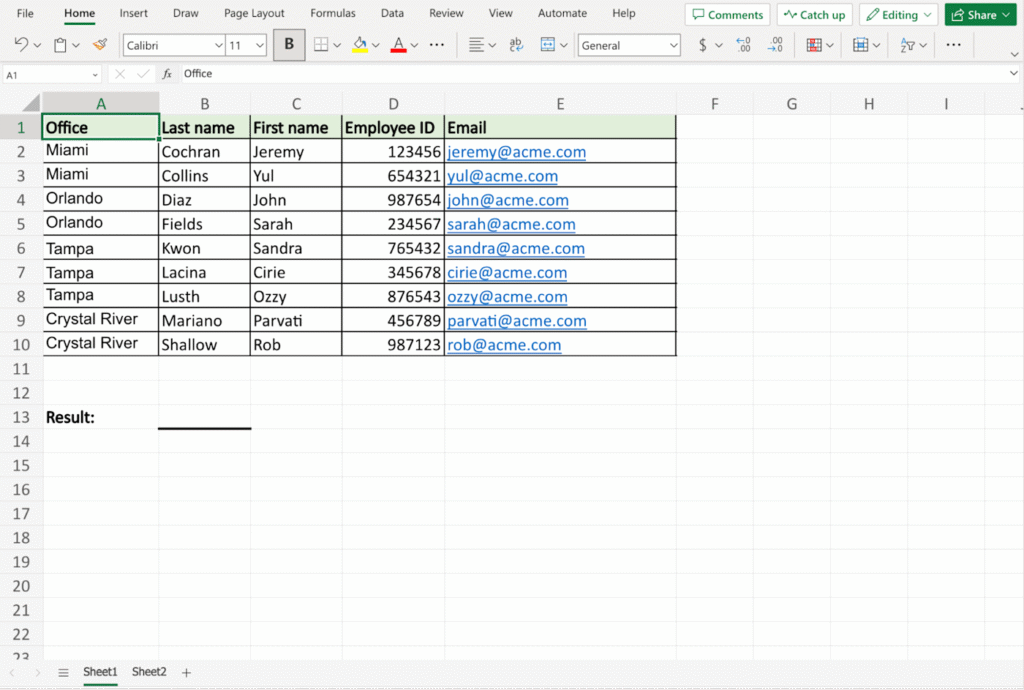Viewport: 1024px width, 690px height.
Task: Click the formula bar containing Office
Action: pyautogui.click(x=591, y=74)
